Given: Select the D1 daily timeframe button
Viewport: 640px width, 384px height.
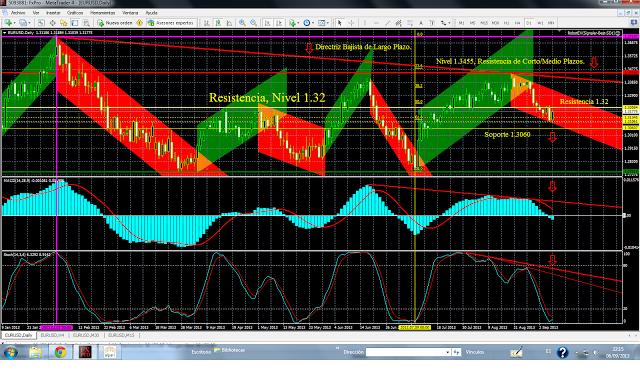Looking at the screenshot, I should tap(529, 23).
